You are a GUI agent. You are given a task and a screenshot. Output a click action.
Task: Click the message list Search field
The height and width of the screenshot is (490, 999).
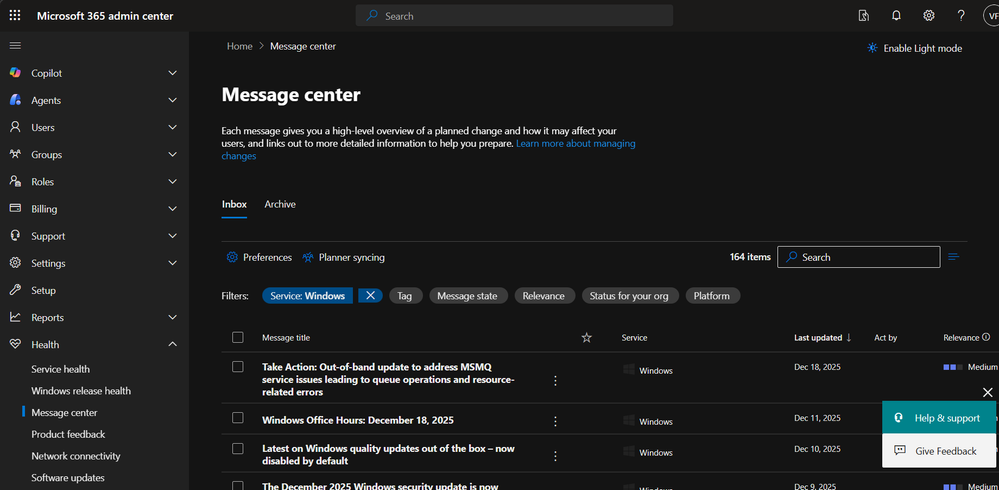[x=859, y=257]
